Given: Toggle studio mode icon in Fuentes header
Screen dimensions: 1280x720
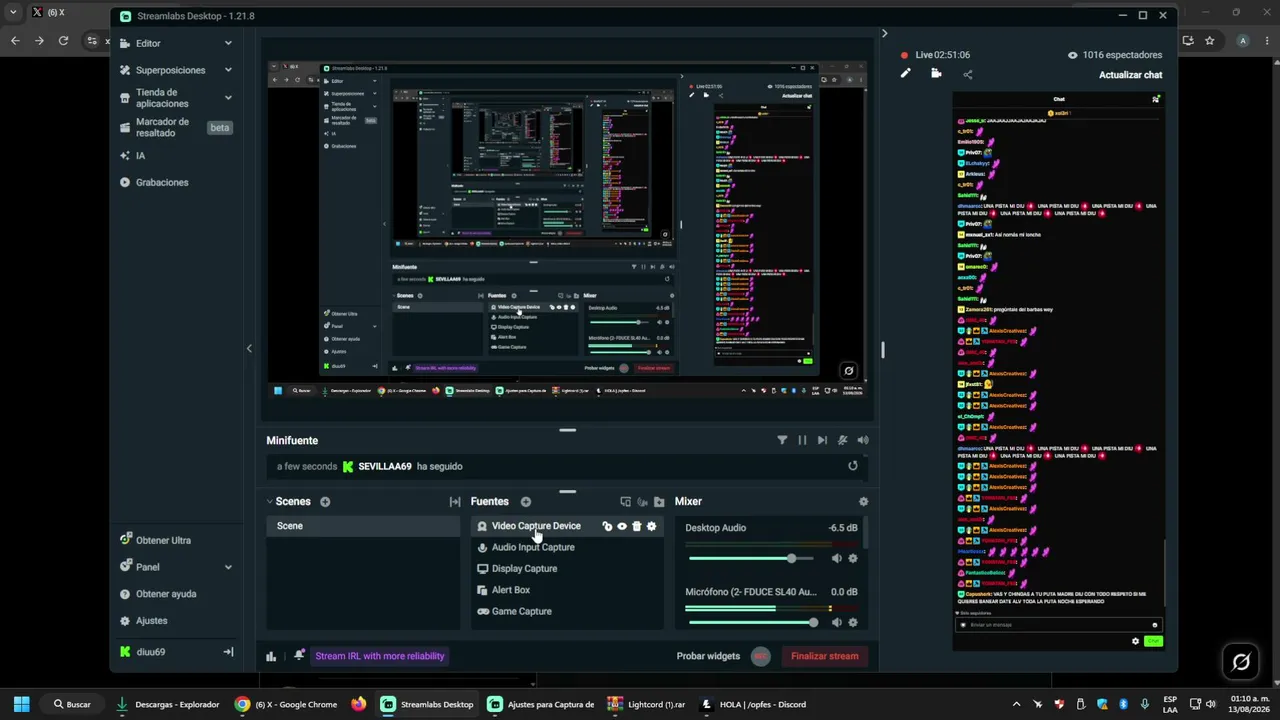Looking at the screenshot, I should (642, 502).
